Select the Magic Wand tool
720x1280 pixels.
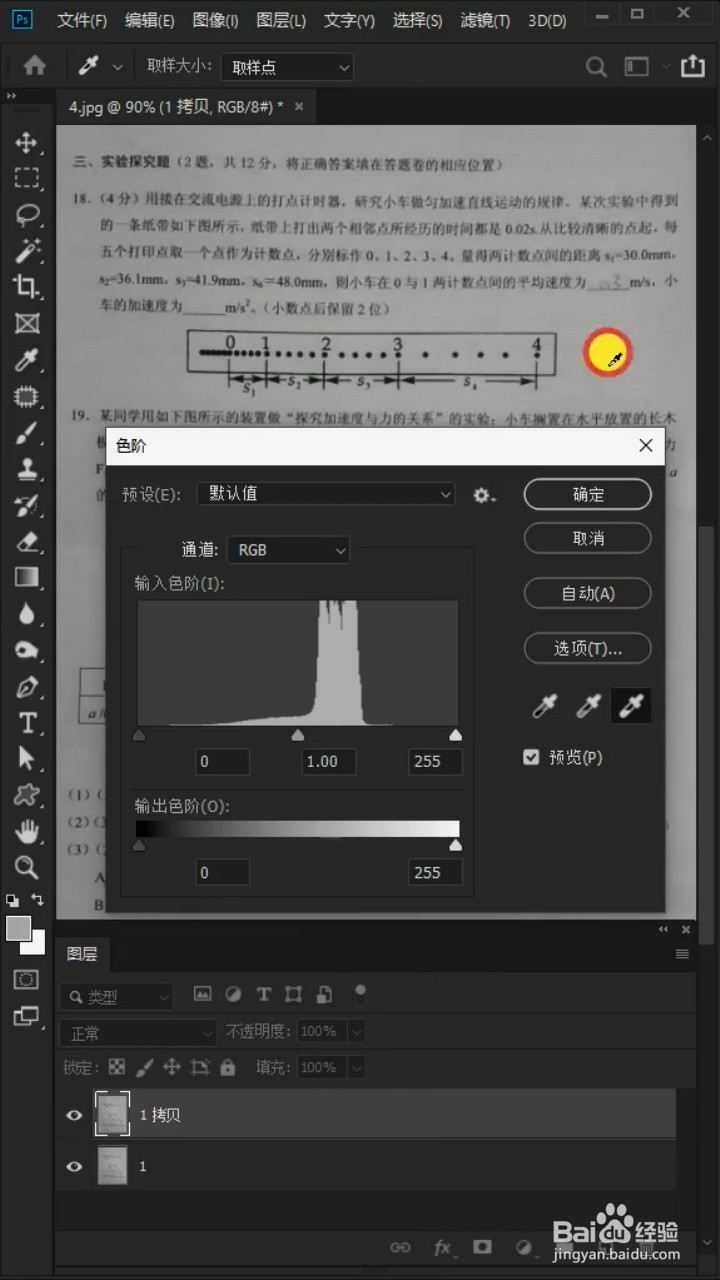pyautogui.click(x=26, y=251)
